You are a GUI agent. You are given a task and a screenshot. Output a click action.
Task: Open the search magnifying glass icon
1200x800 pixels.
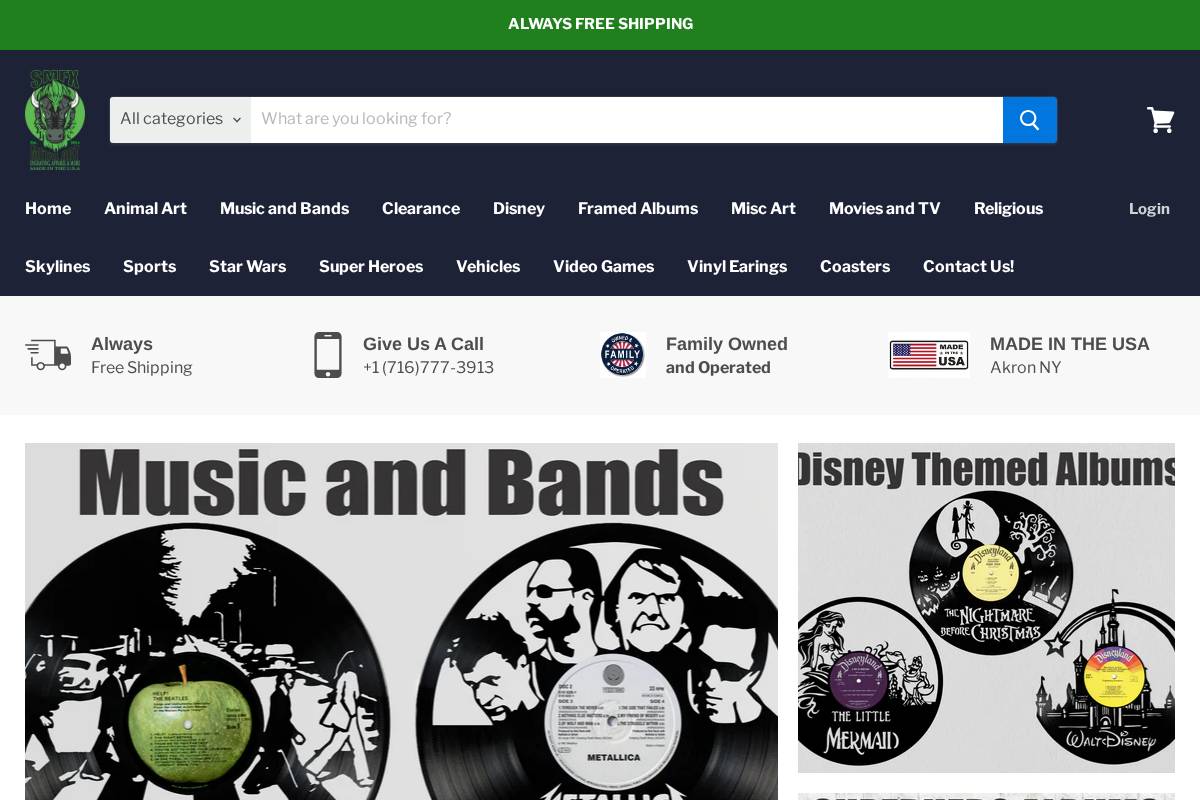coord(1029,119)
